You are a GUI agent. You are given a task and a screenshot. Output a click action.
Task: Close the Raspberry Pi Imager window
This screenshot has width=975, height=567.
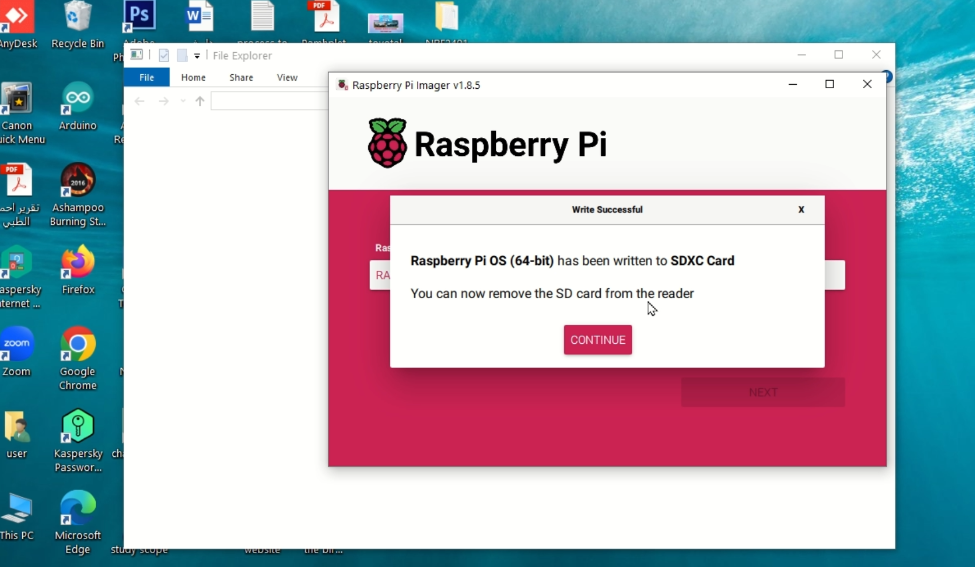click(867, 84)
